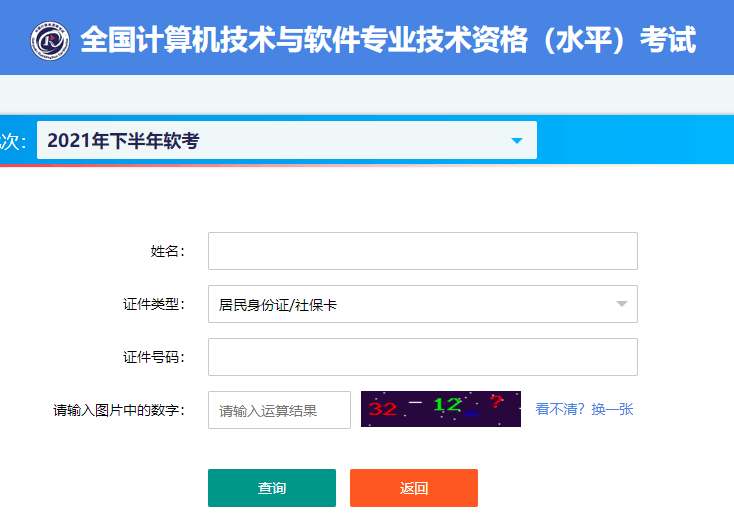Click into the 证件号码 input field
The height and width of the screenshot is (521, 734).
pyautogui.click(x=422, y=357)
